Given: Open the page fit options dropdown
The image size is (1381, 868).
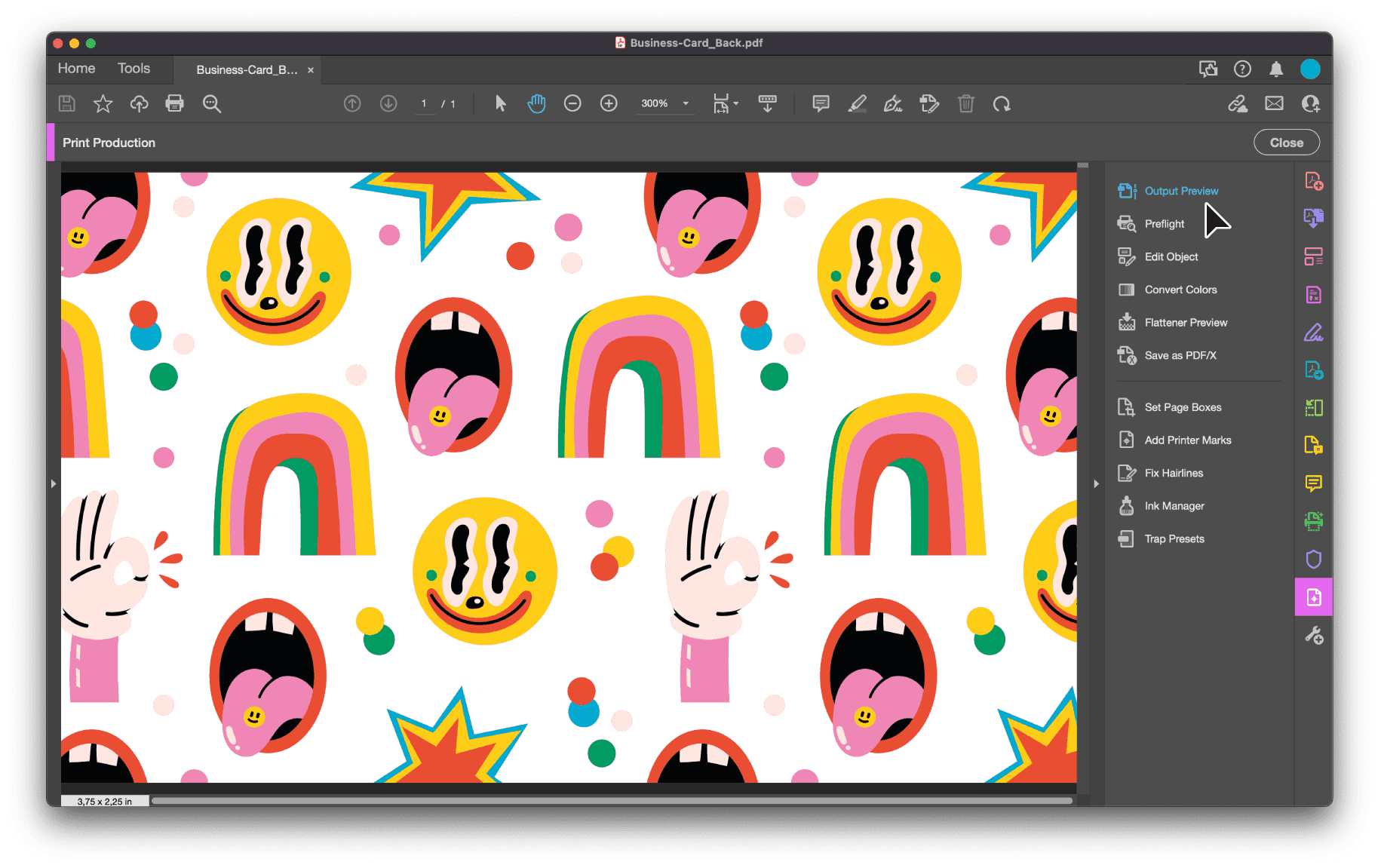Looking at the screenshot, I should tap(725, 103).
